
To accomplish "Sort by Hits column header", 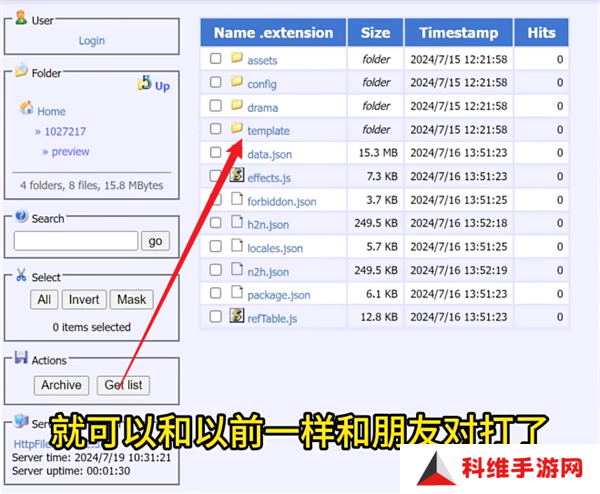I will tap(541, 33).
